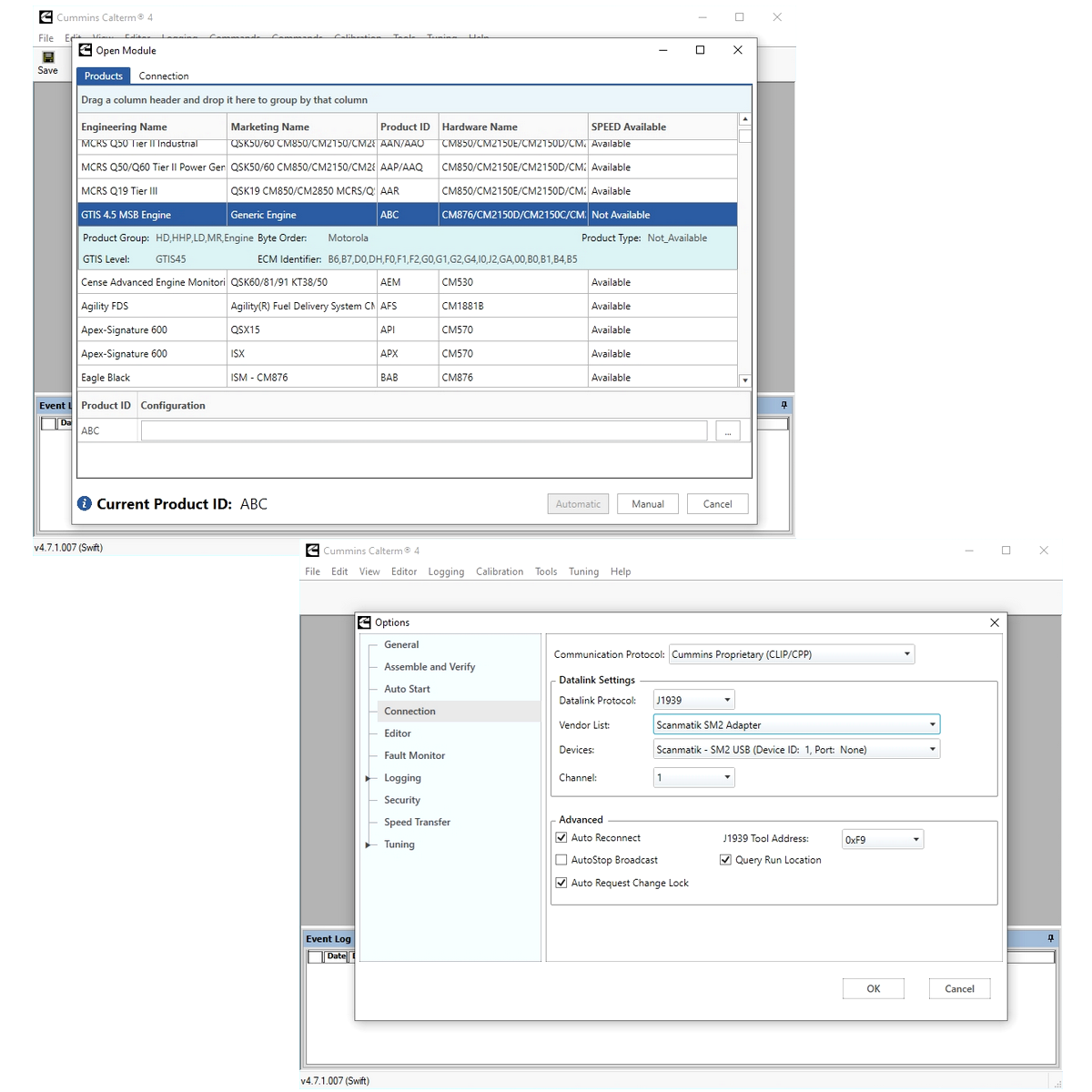The width and height of the screenshot is (1092, 1092).
Task: Click the browse (...) button for Configuration
Action: coord(727,431)
